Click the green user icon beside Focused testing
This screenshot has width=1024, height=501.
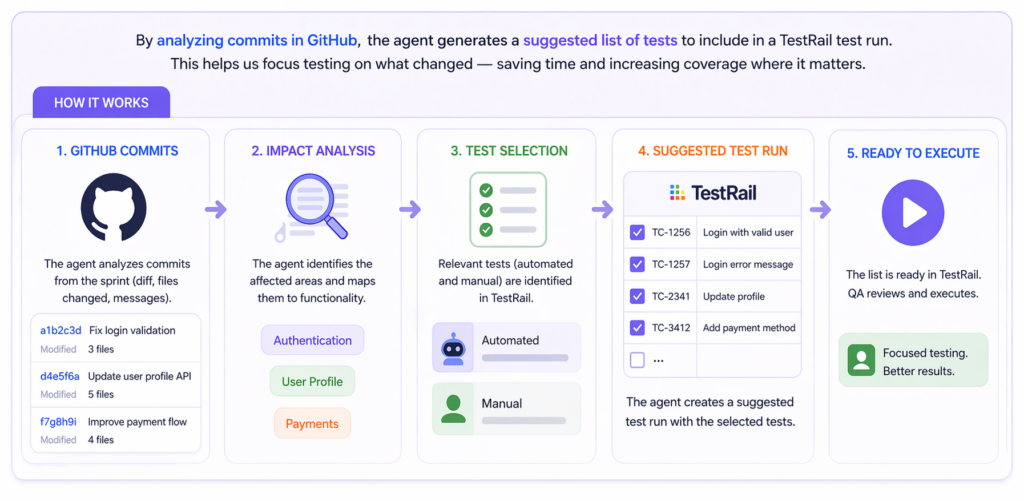point(861,361)
